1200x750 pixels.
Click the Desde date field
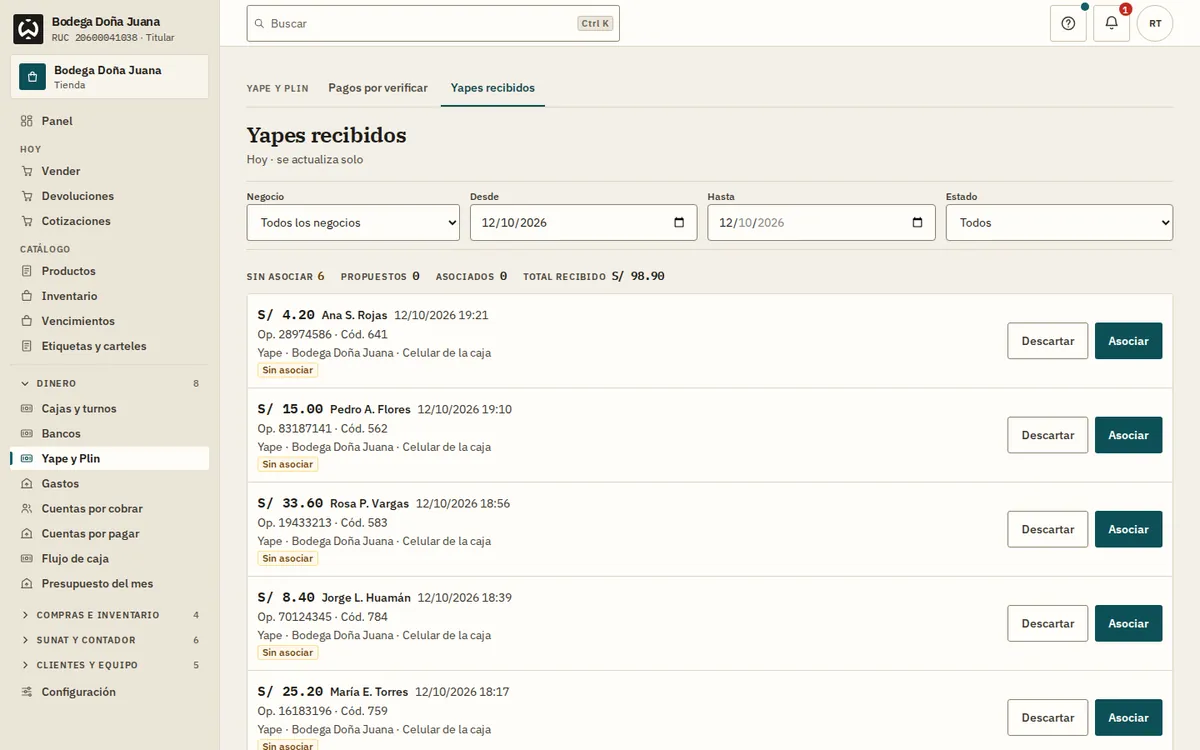(x=583, y=222)
